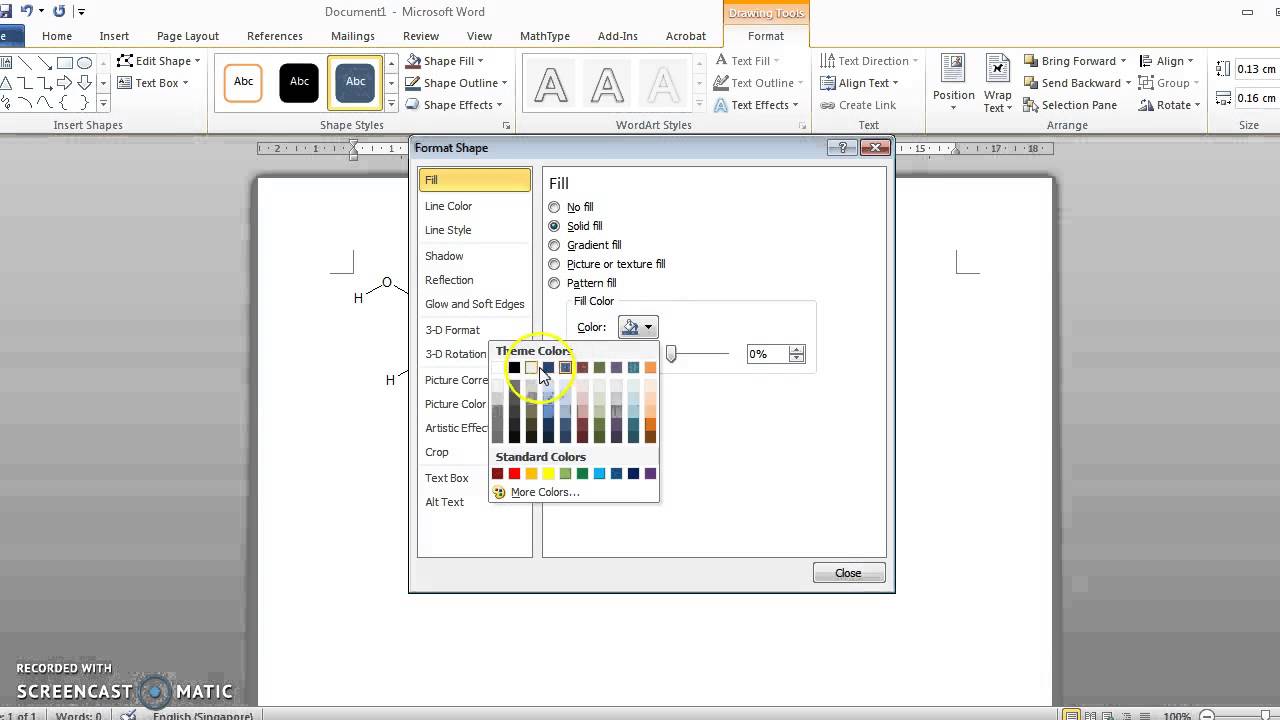Image resolution: width=1280 pixels, height=720 pixels.
Task: Select the dark red standard color swatch
Action: [497, 473]
